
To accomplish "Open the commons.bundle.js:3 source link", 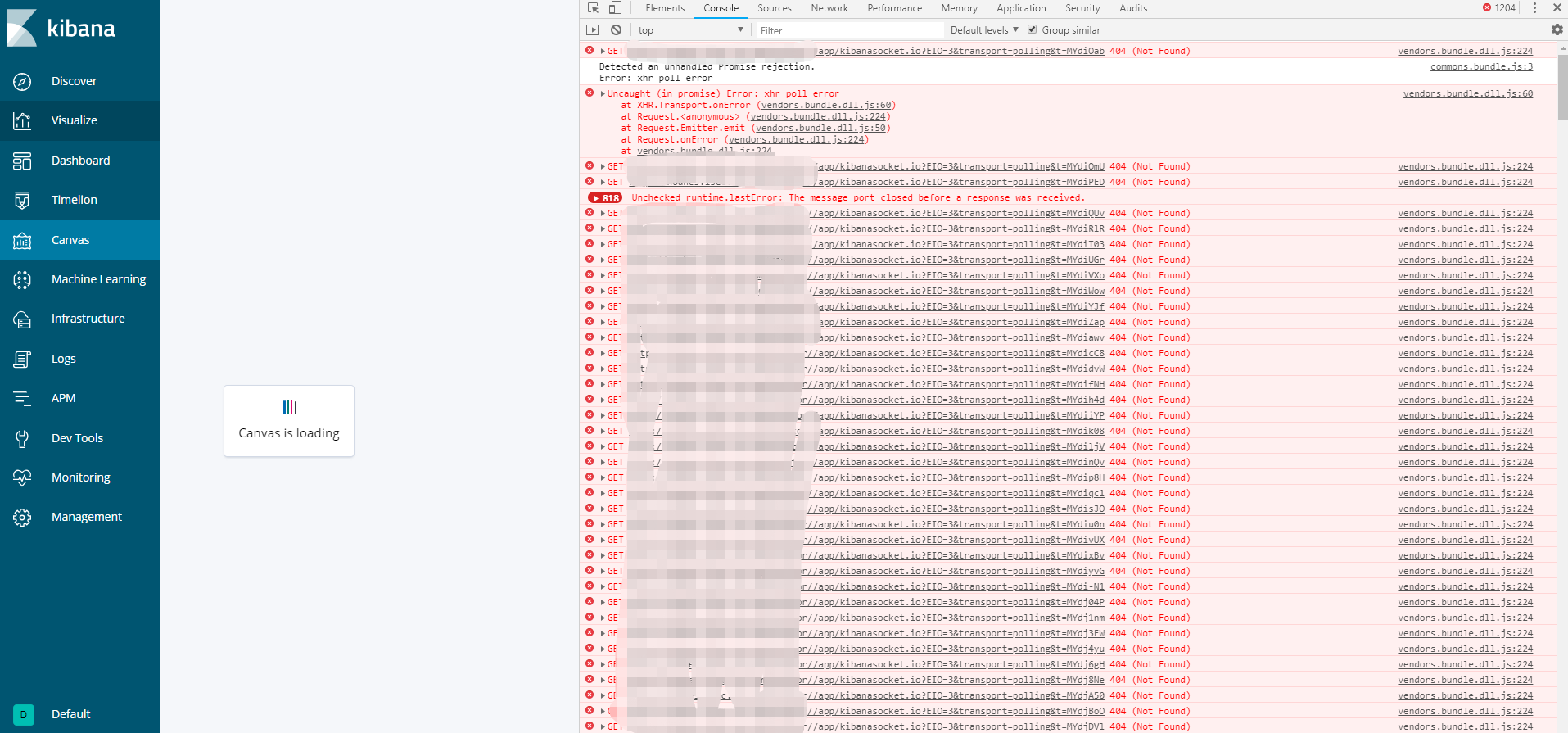I will [1481, 66].
